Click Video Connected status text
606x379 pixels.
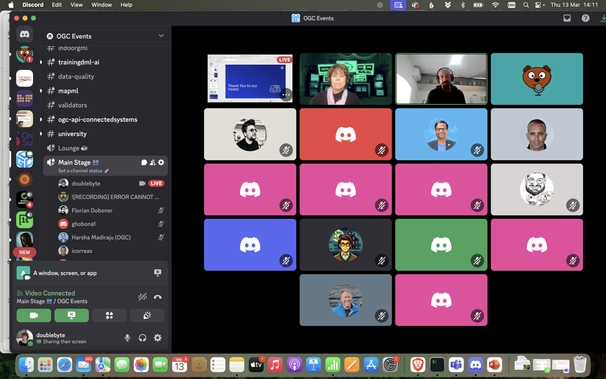[50, 293]
